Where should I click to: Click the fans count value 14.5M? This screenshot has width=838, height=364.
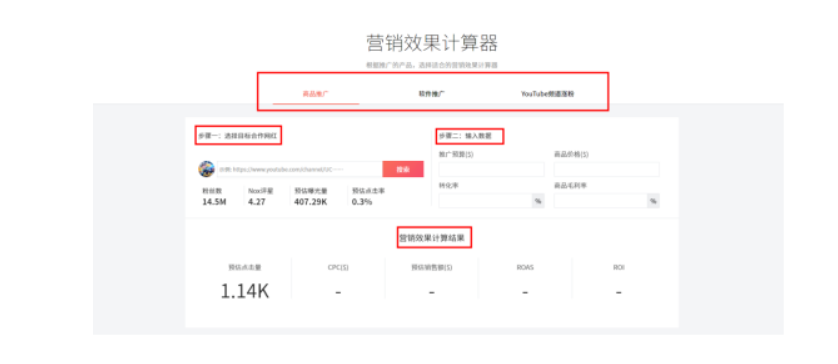click(x=214, y=202)
